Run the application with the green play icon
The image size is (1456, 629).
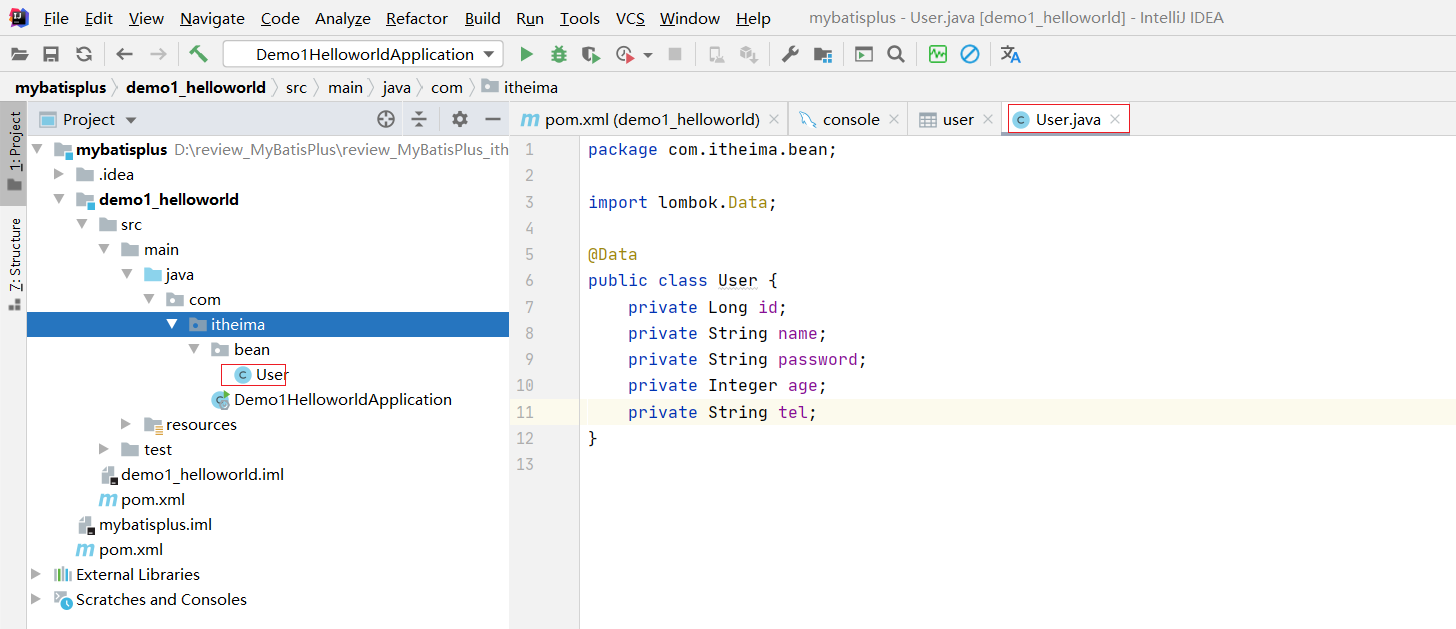click(527, 54)
